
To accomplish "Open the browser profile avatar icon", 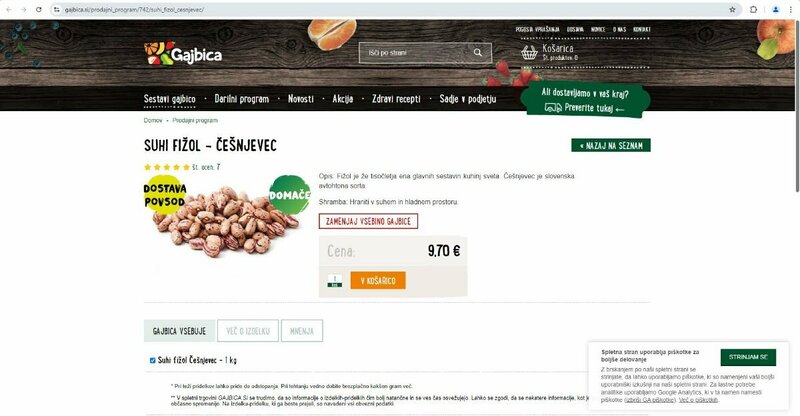I will 776,9.
